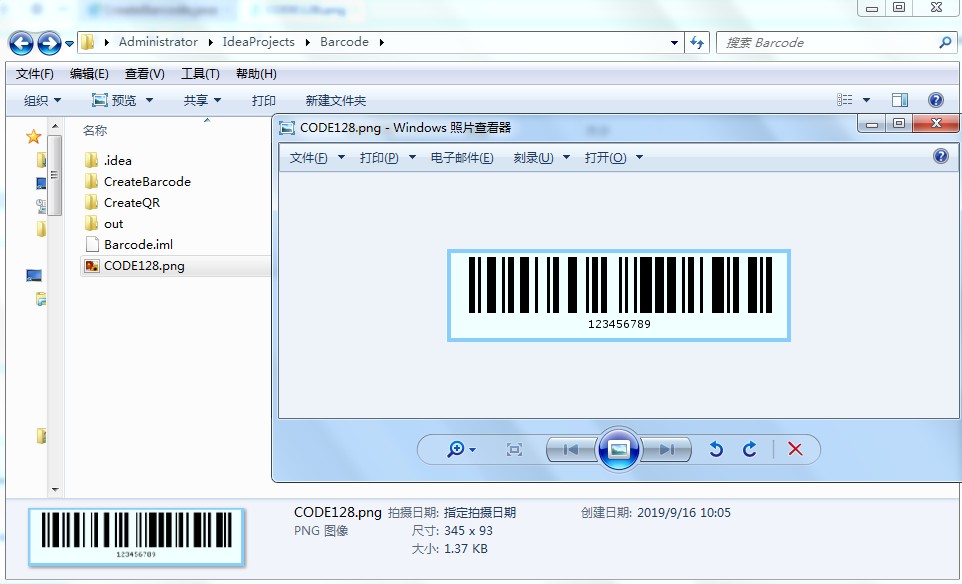Open the 文件(F) Explorer menu
The height and width of the screenshot is (584, 962).
pos(34,74)
